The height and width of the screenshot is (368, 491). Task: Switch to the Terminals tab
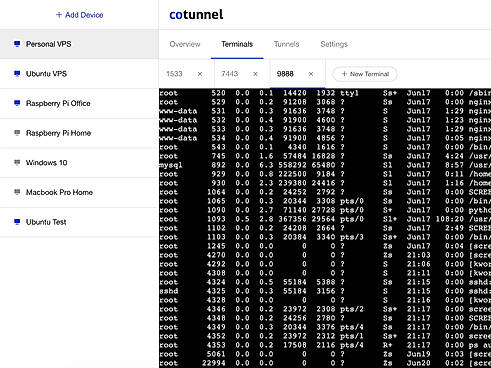(x=237, y=44)
